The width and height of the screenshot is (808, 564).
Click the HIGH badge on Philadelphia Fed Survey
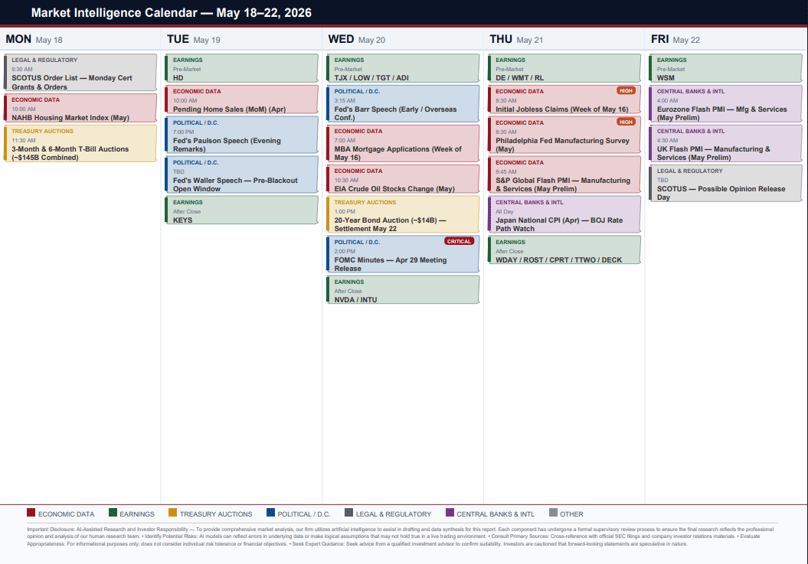tap(626, 122)
